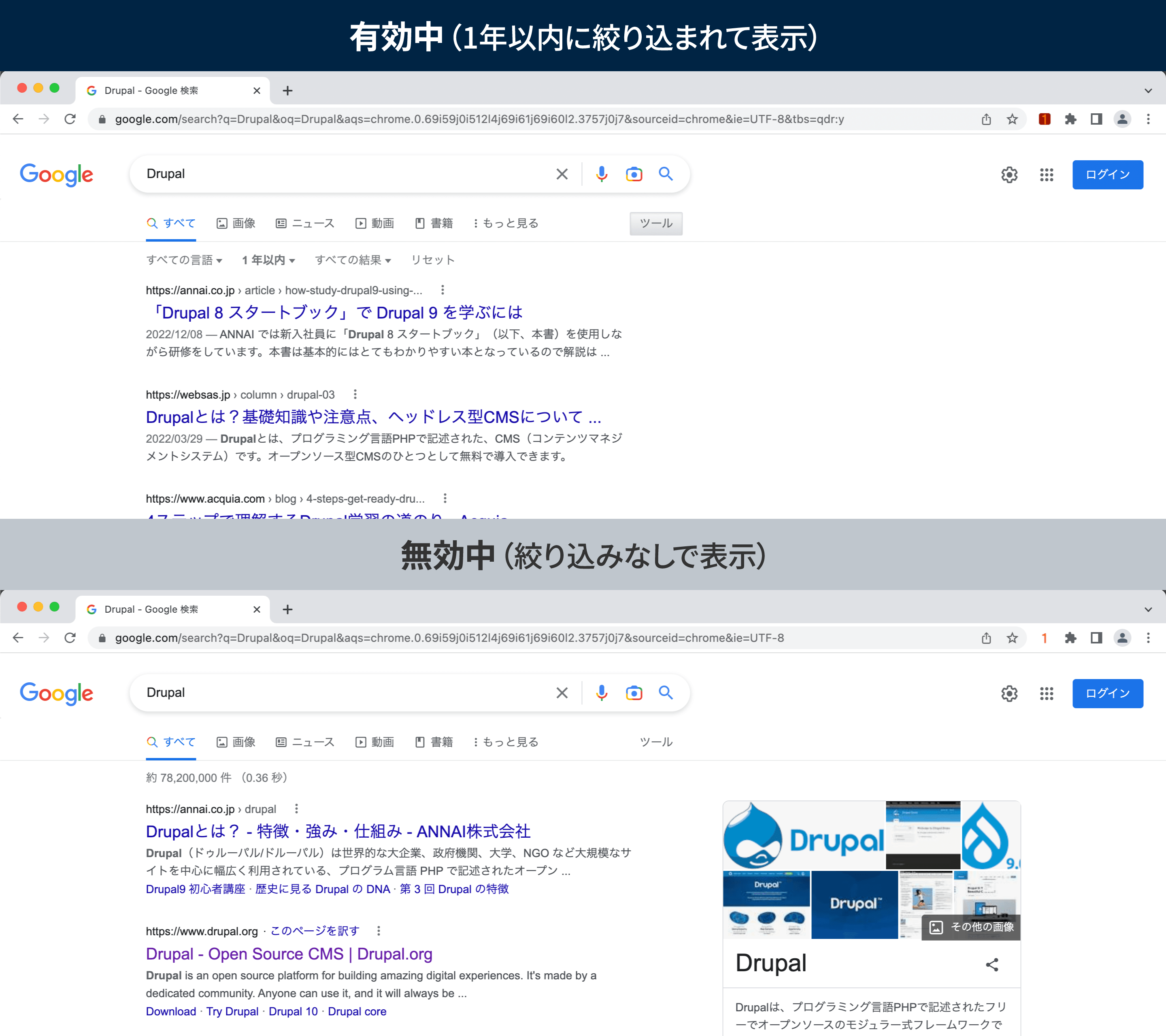Screen dimensions: 1166x1036
Task: Reload the page in top browser
Action: (x=70, y=119)
